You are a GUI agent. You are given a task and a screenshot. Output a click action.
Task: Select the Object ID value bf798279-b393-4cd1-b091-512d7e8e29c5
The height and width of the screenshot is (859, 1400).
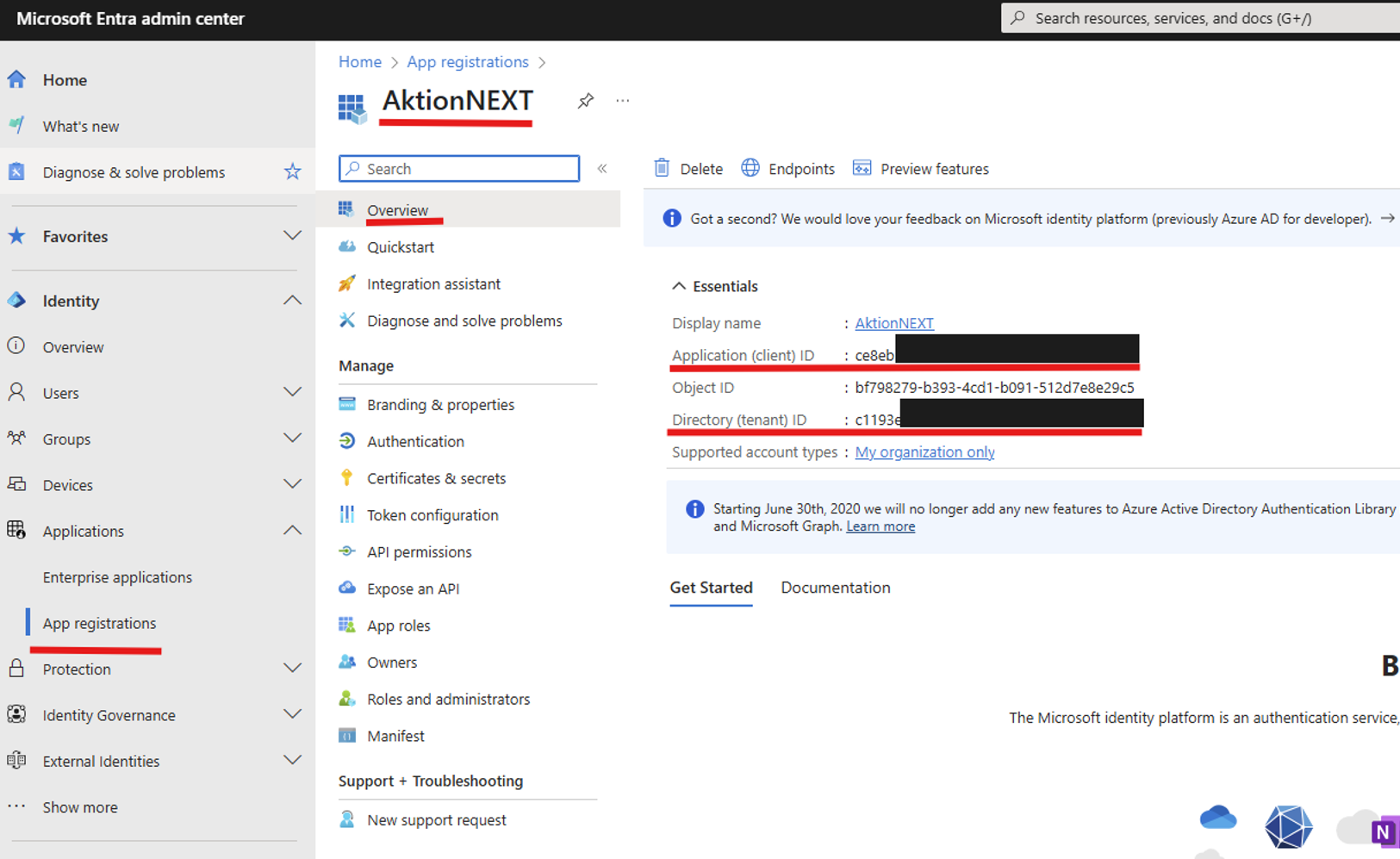(994, 387)
